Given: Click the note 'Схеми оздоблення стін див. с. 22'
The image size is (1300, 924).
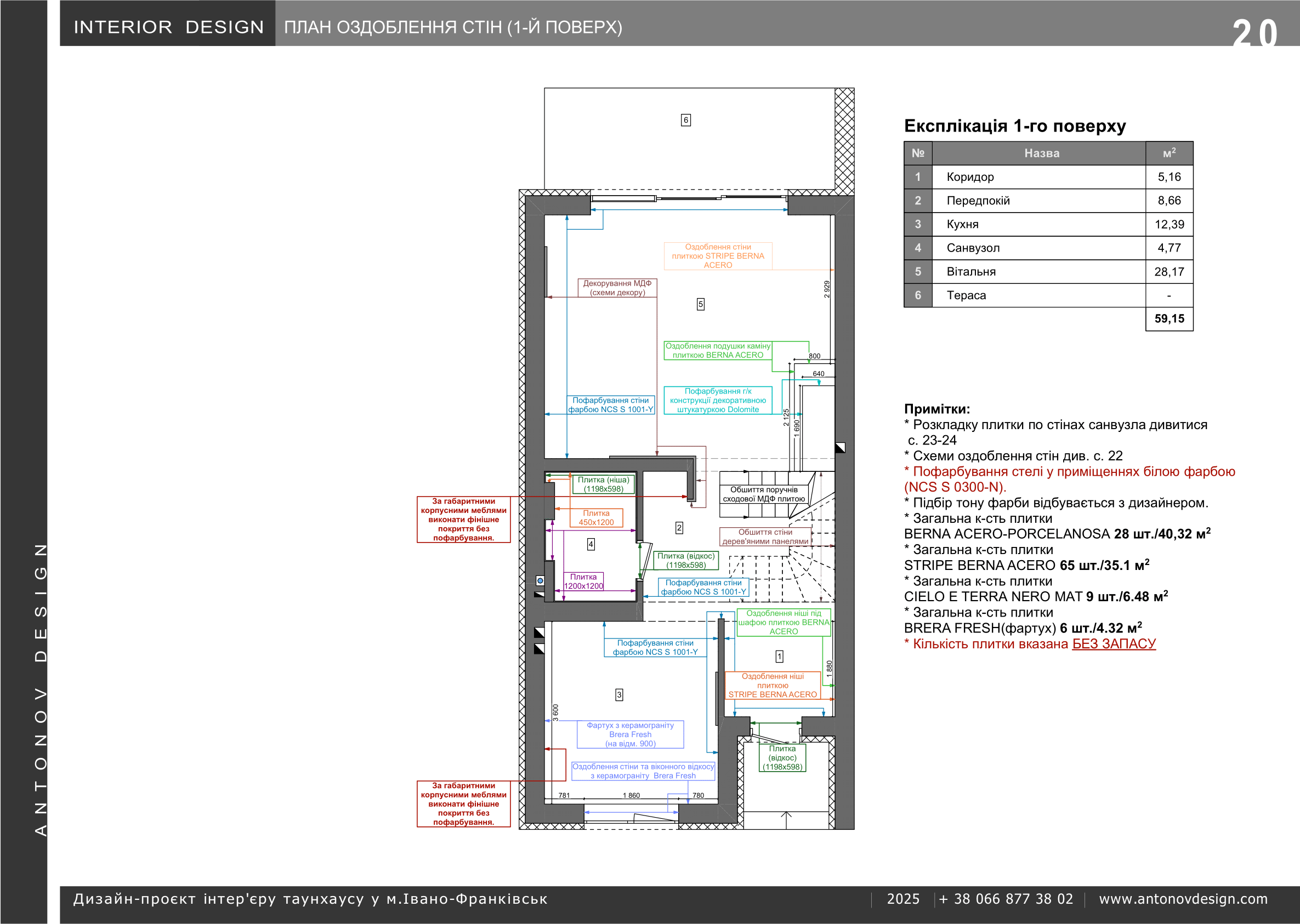Looking at the screenshot, I should (1013, 456).
